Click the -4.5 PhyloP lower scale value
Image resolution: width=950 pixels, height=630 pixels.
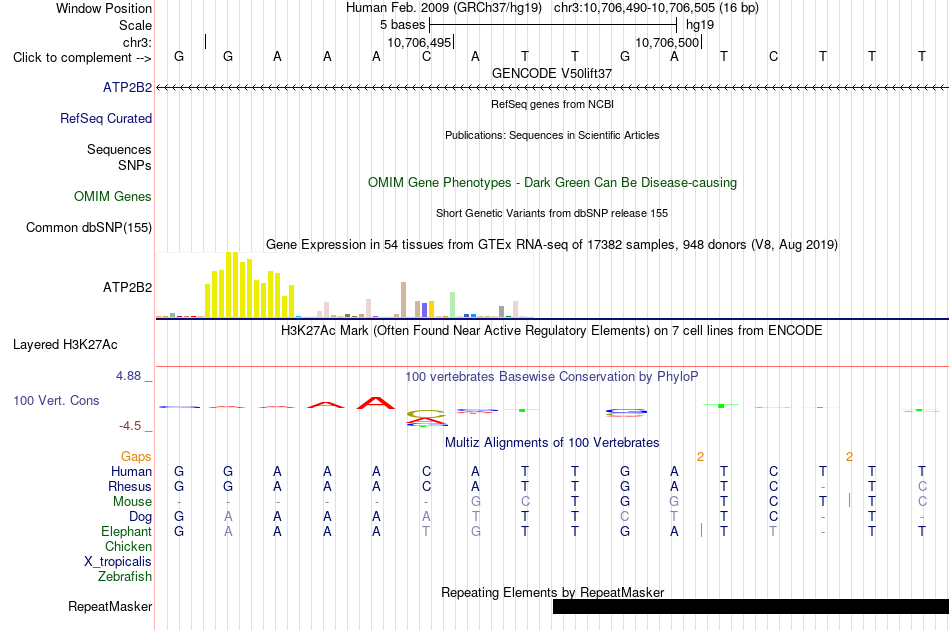coord(130,426)
